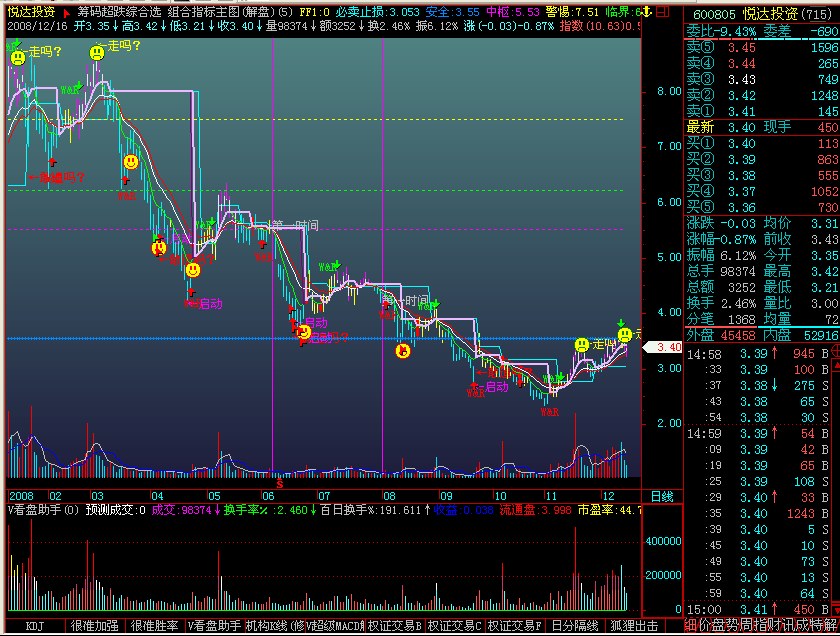Click the first 走吗? sad face near January
This screenshot has height=636, width=840.
coord(18,57)
